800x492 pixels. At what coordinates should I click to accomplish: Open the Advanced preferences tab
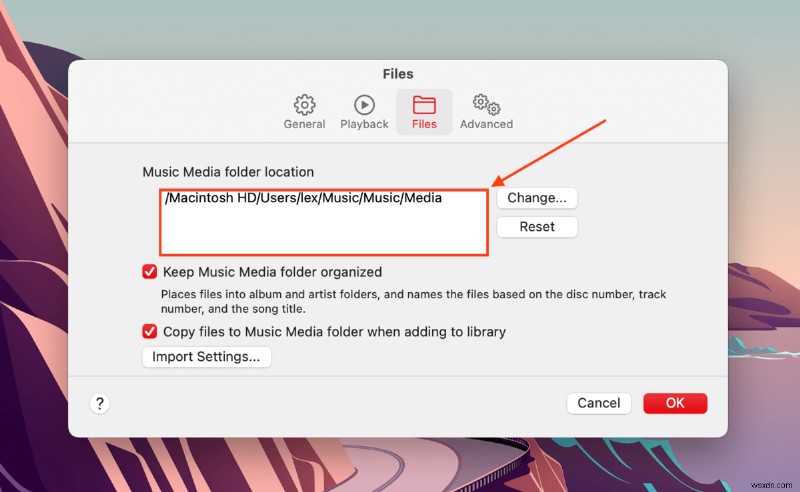(486, 112)
